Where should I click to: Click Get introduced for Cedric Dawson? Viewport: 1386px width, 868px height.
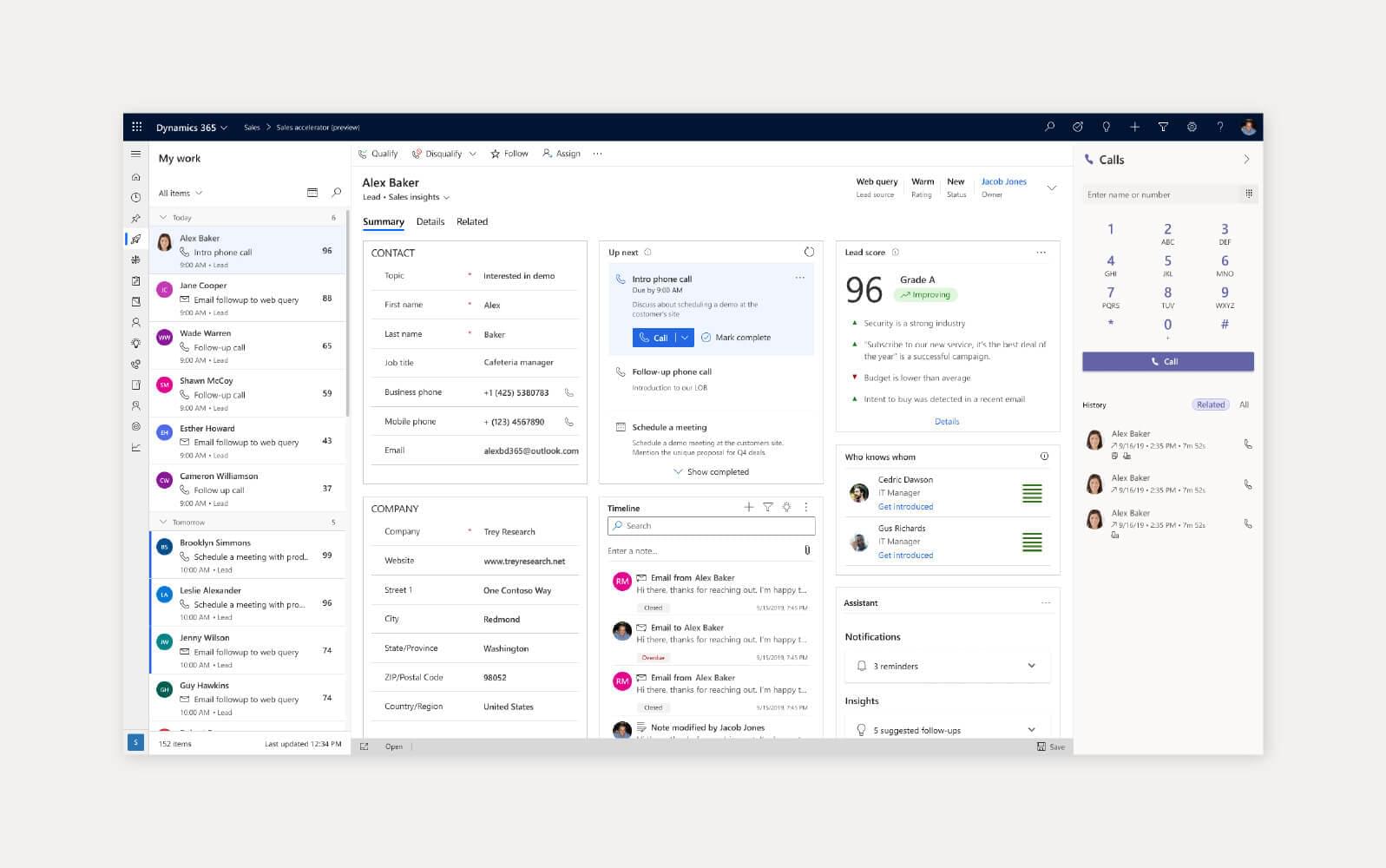[905, 507]
